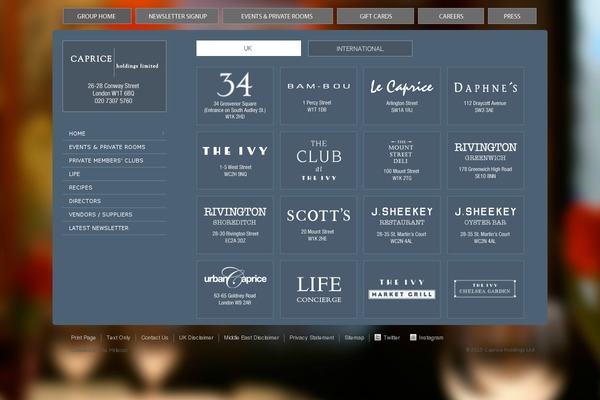Open the J. Sheekey Oyster Bar tile

[485, 225]
